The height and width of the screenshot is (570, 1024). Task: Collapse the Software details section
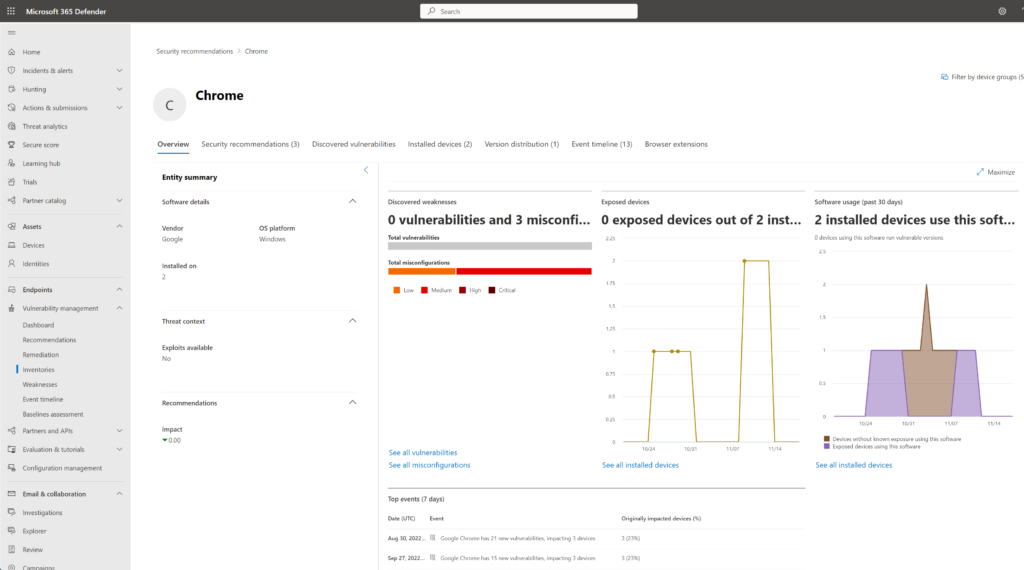(353, 201)
